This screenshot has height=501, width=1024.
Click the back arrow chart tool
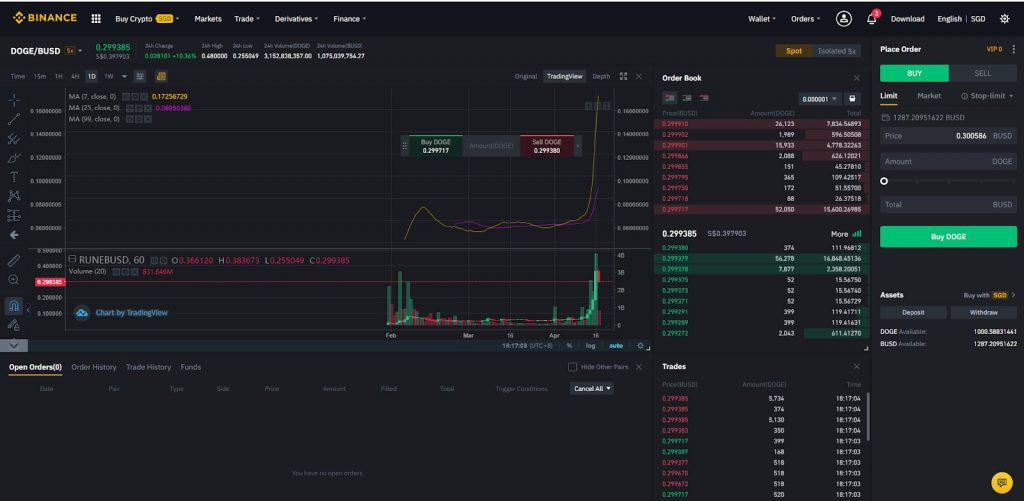pos(14,234)
